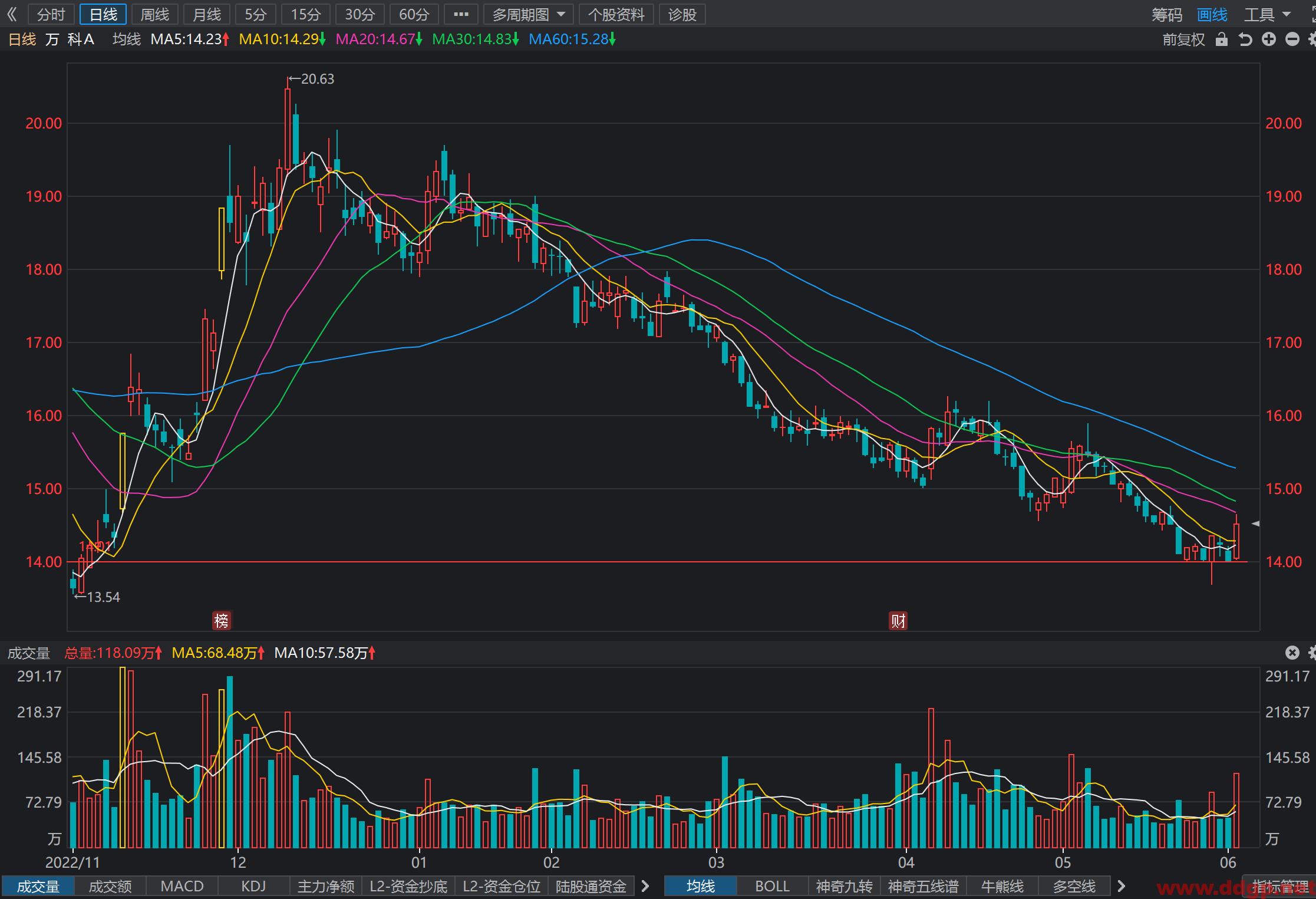Open the 工具 dropdown menu
Screen dimensions: 1316x899
pos(1267,14)
